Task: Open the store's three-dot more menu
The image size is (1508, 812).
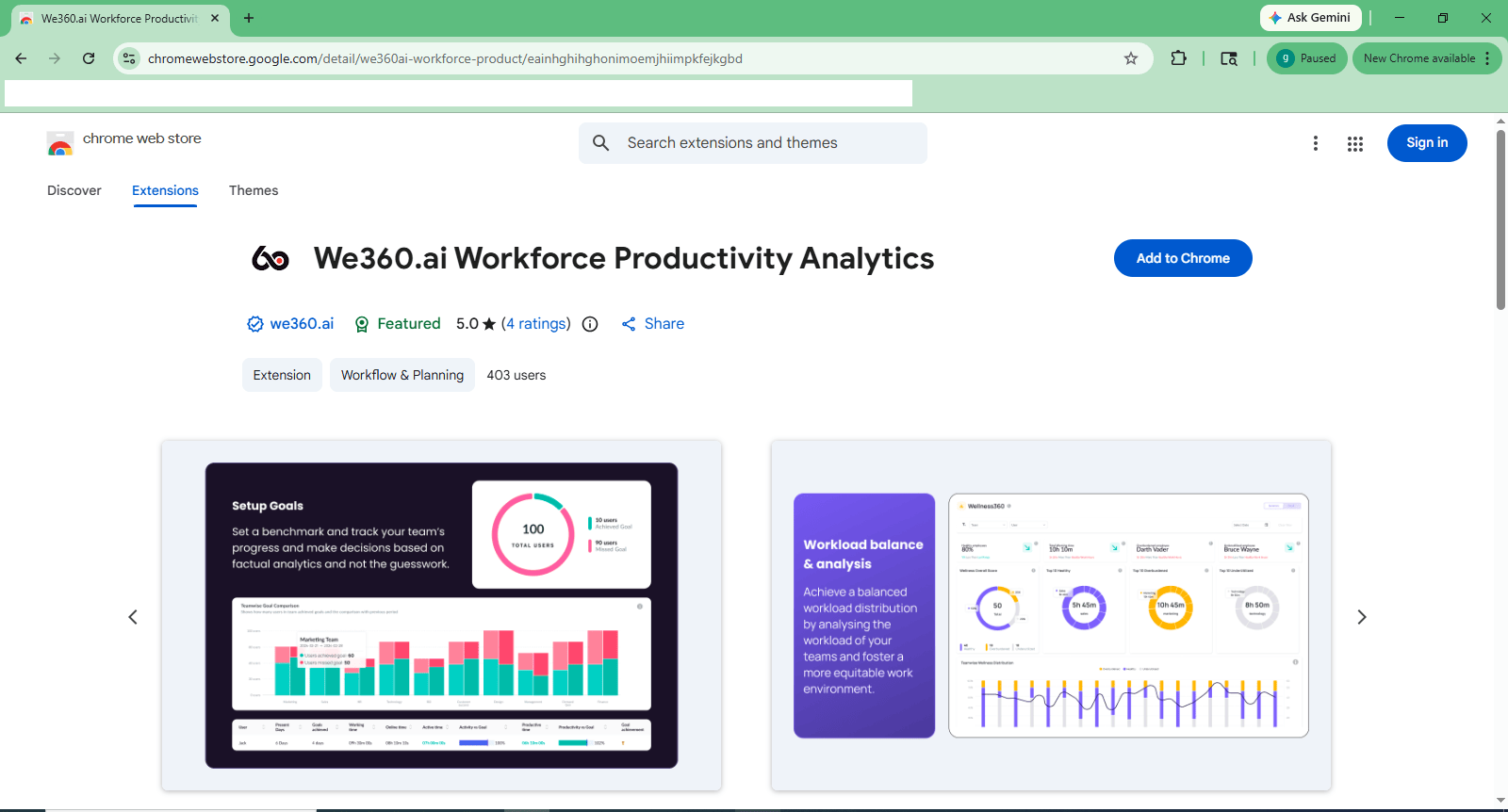Action: 1316,143
